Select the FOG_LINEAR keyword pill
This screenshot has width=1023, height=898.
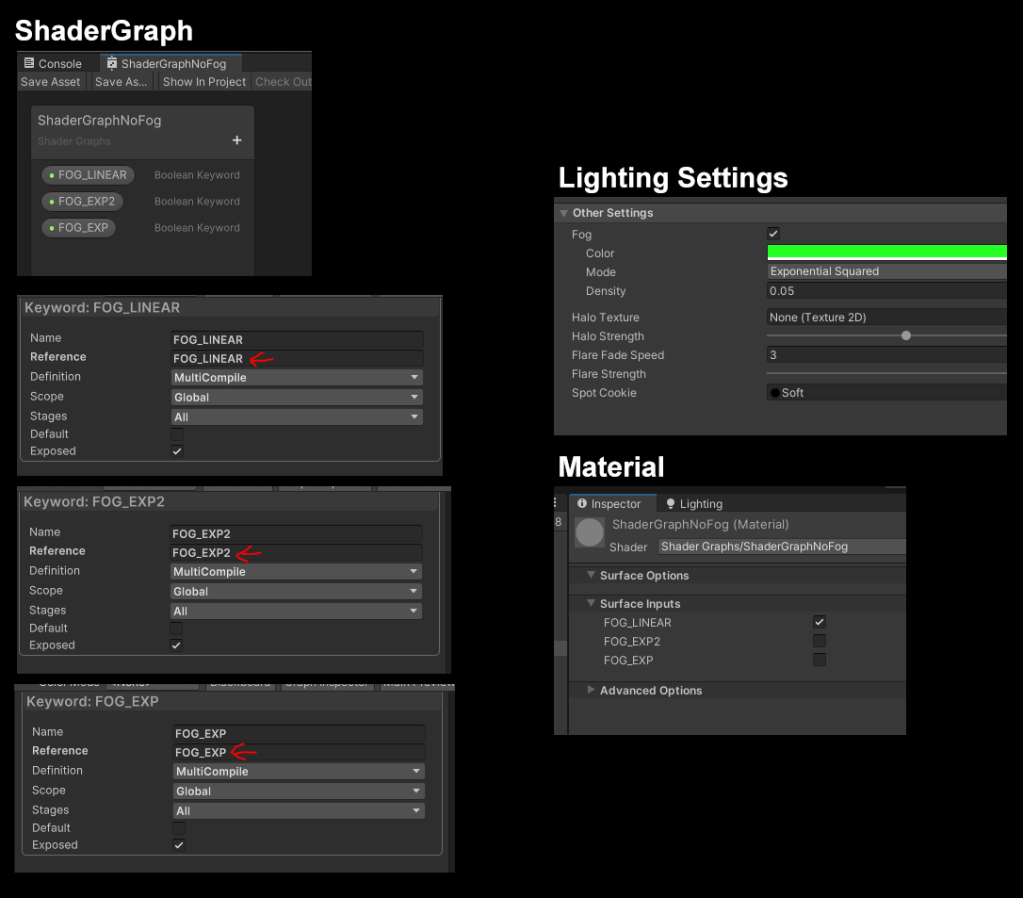pos(88,175)
